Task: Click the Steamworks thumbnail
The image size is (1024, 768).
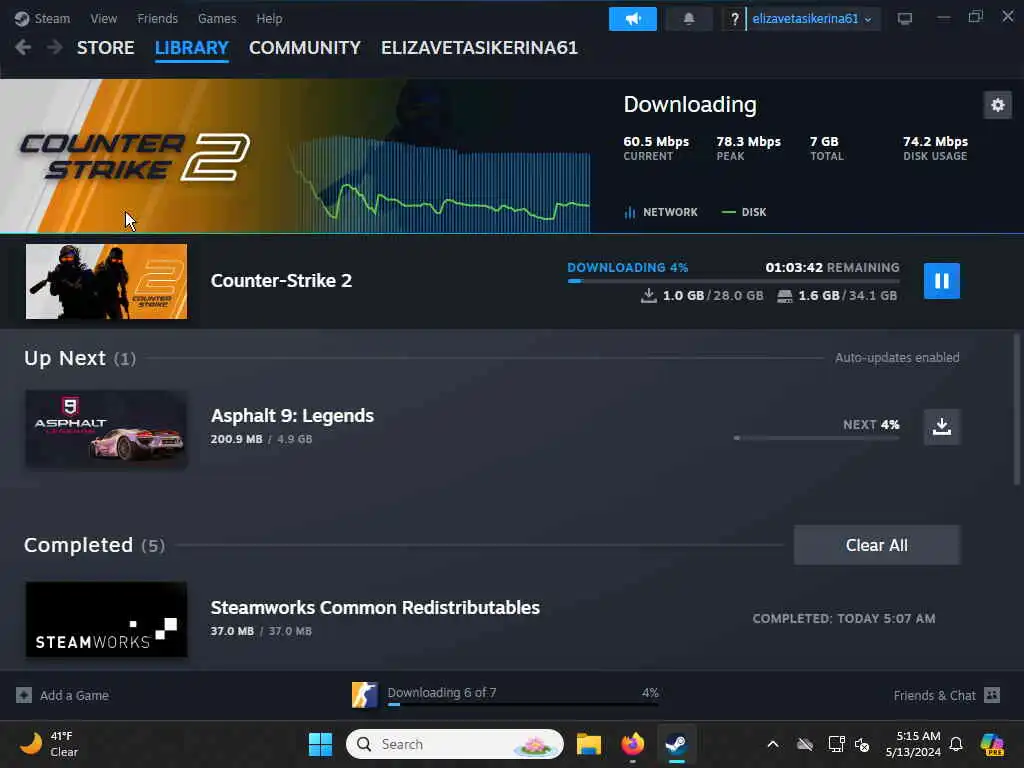Action: pyautogui.click(x=106, y=619)
